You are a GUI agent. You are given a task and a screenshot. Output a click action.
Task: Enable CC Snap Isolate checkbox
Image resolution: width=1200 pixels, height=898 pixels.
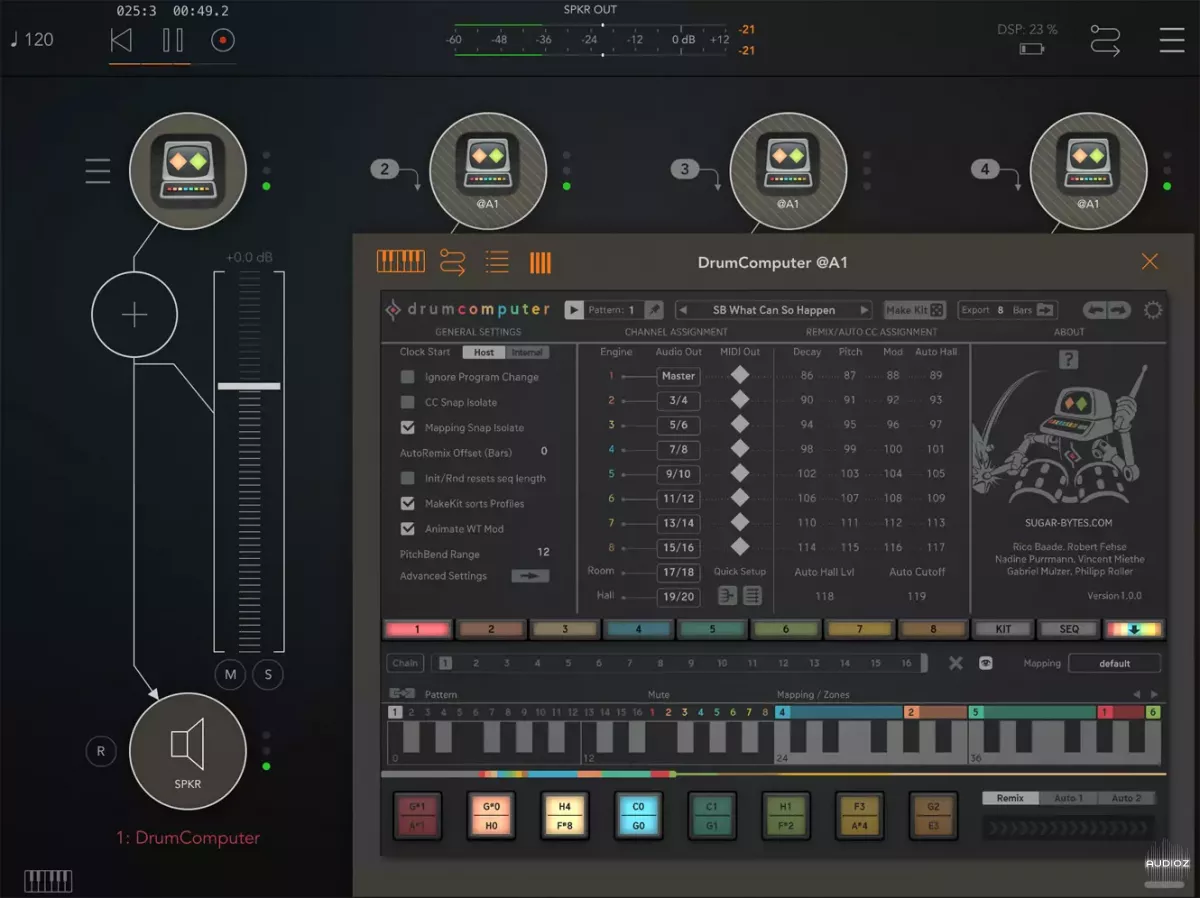point(408,402)
